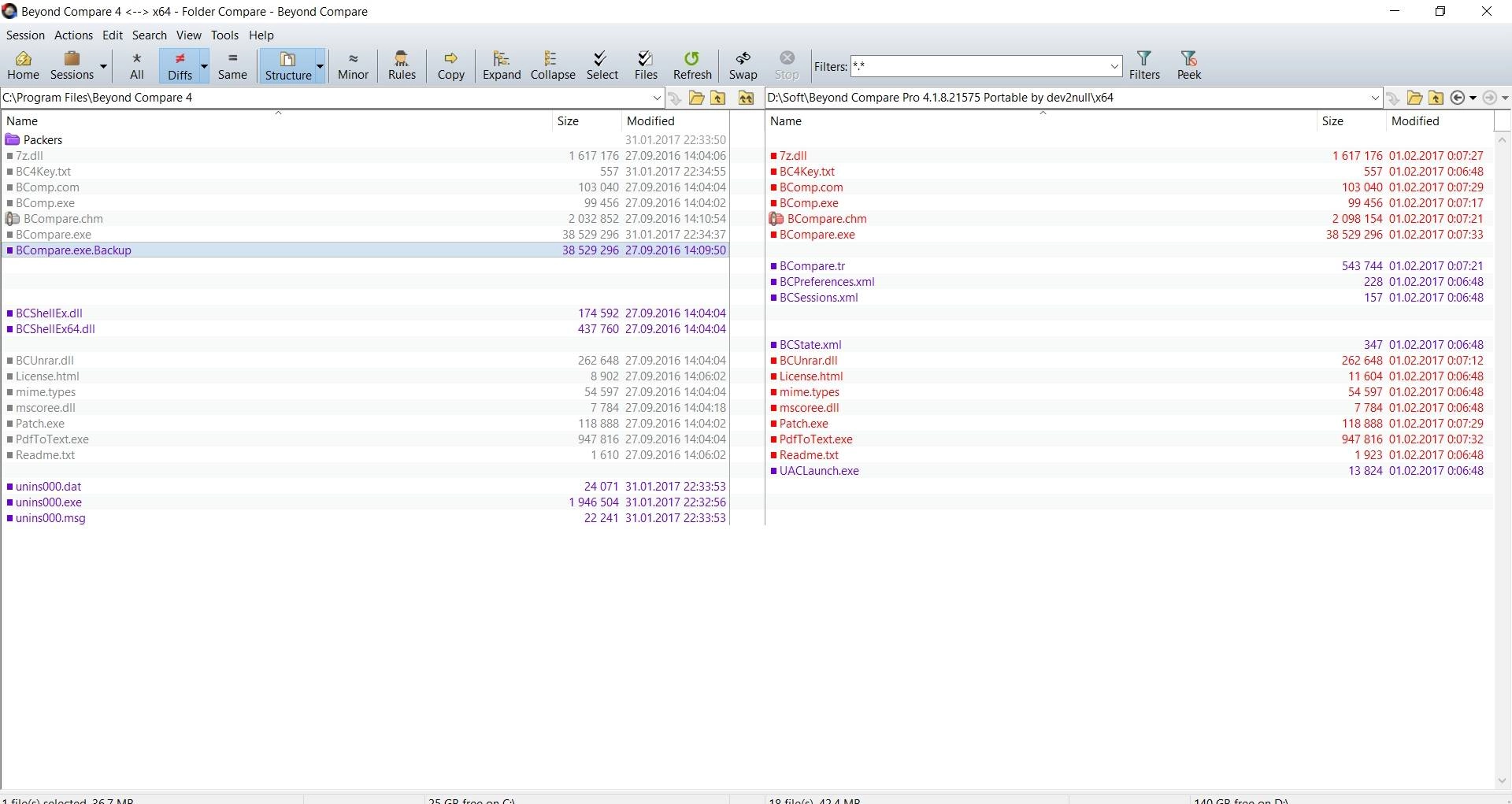Select BCompare.exe.Backup in left pane
The height and width of the screenshot is (804, 1512).
click(365, 250)
